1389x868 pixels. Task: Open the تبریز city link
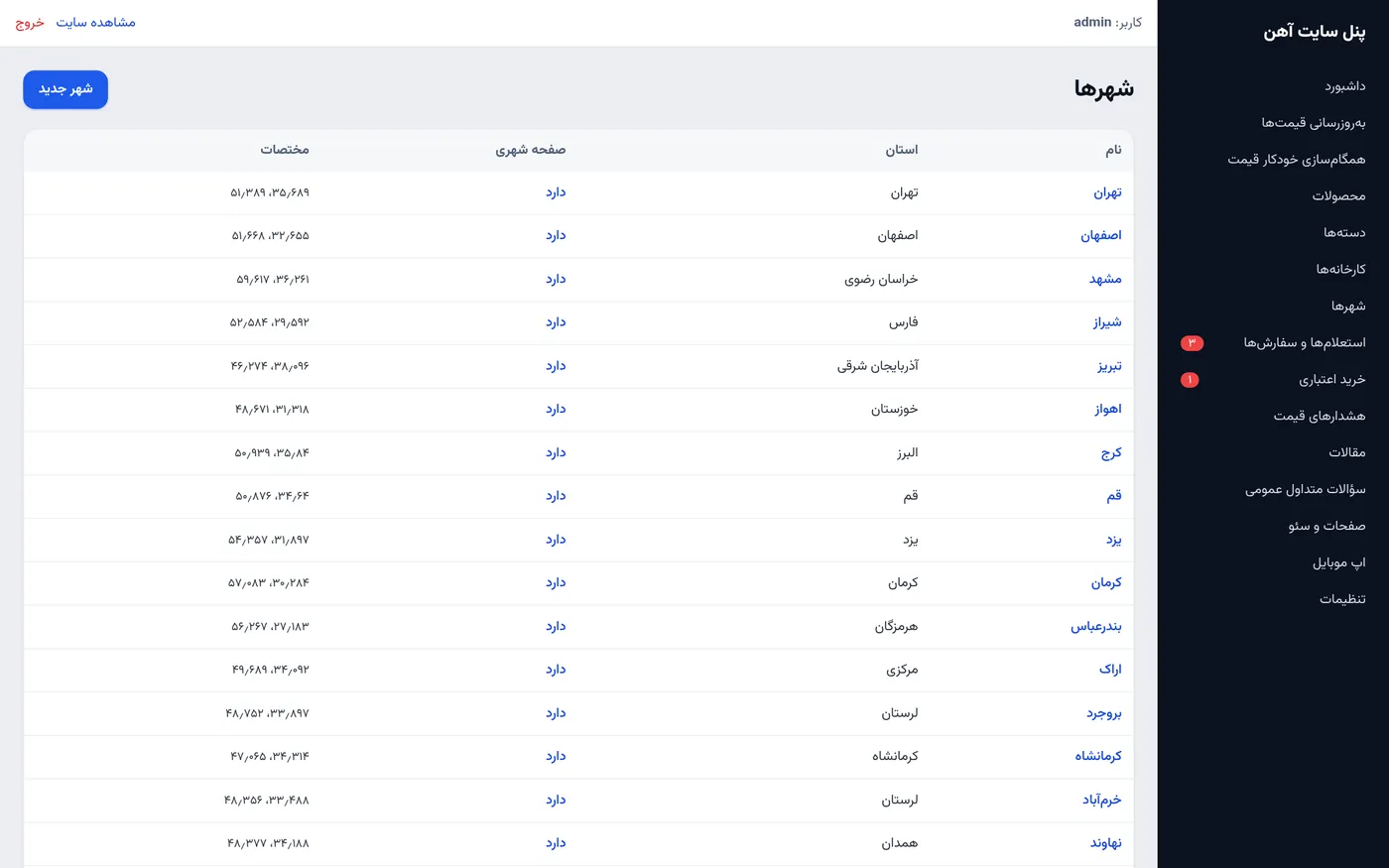coord(1109,366)
